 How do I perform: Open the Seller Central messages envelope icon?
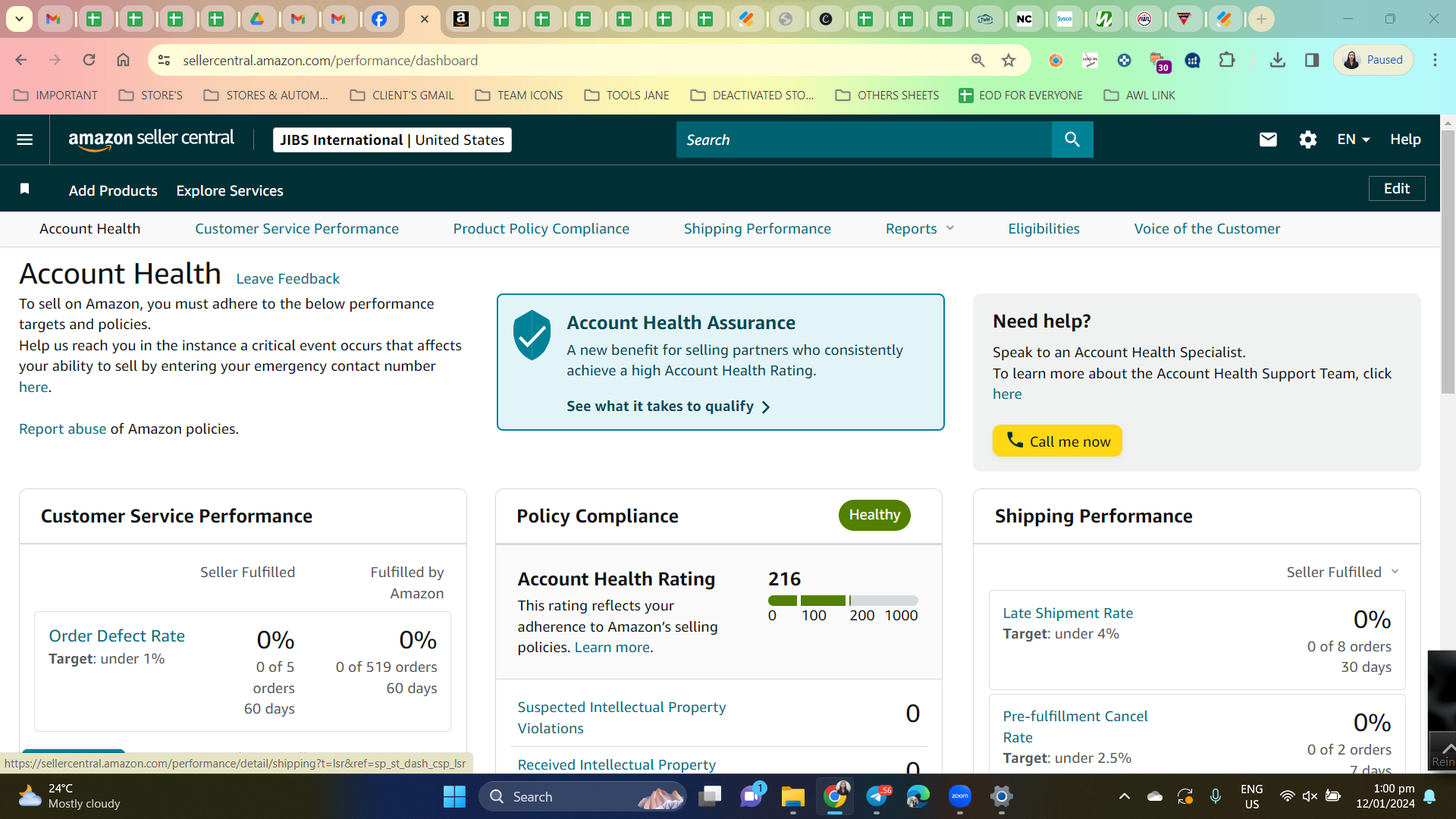[1268, 140]
